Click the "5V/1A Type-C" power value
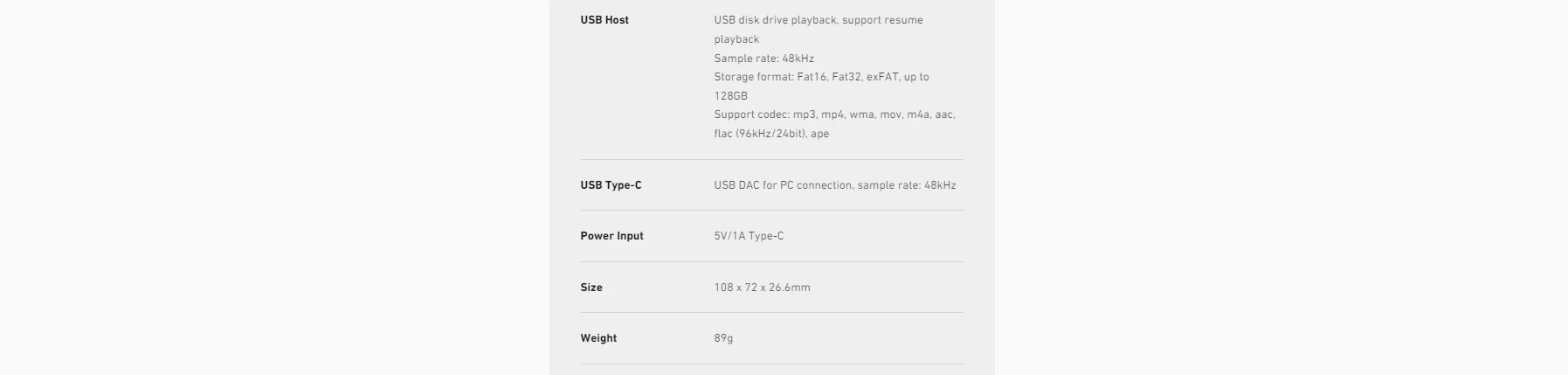 749,236
